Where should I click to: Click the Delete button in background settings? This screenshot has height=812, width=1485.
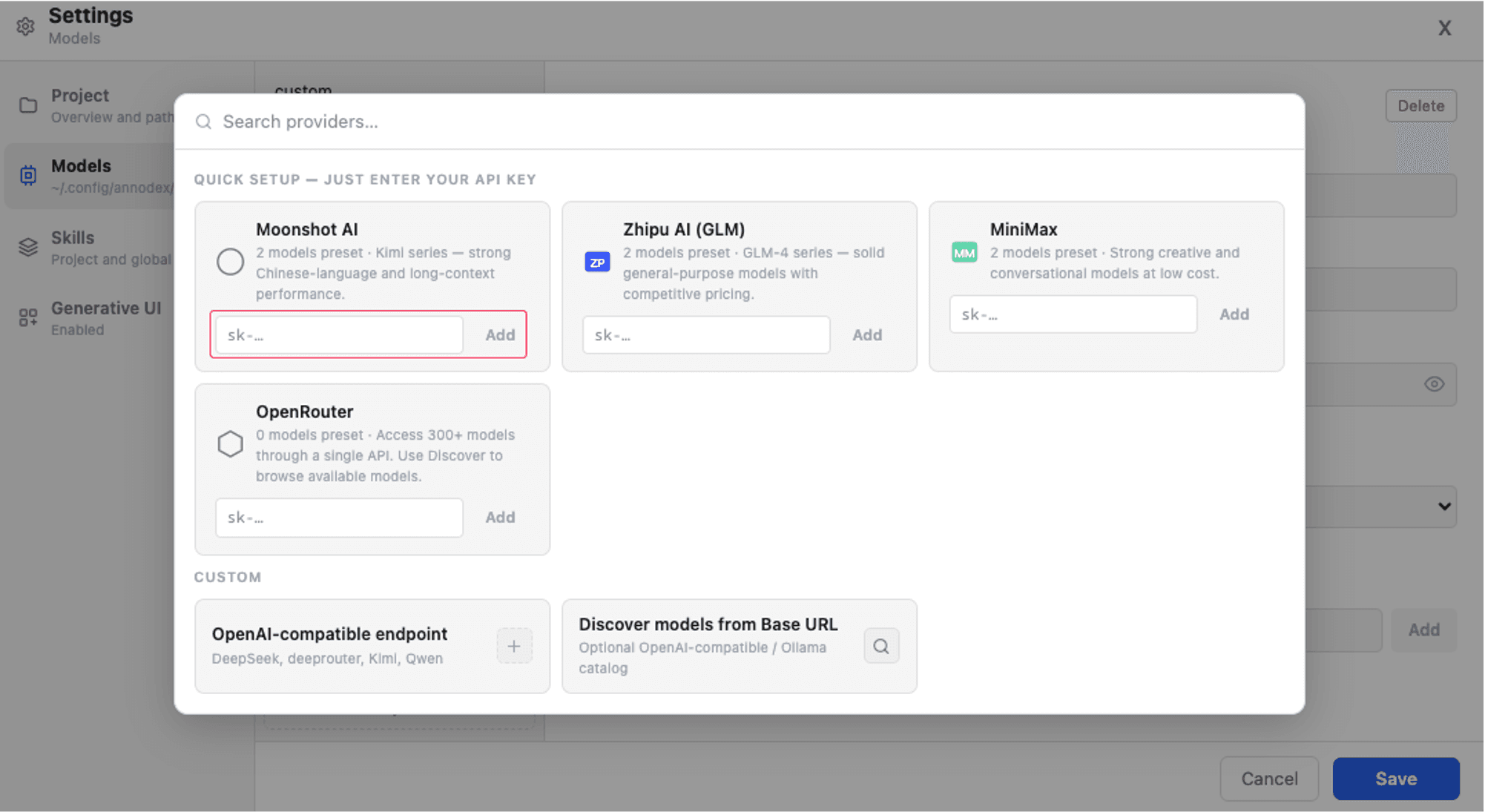[1420, 106]
